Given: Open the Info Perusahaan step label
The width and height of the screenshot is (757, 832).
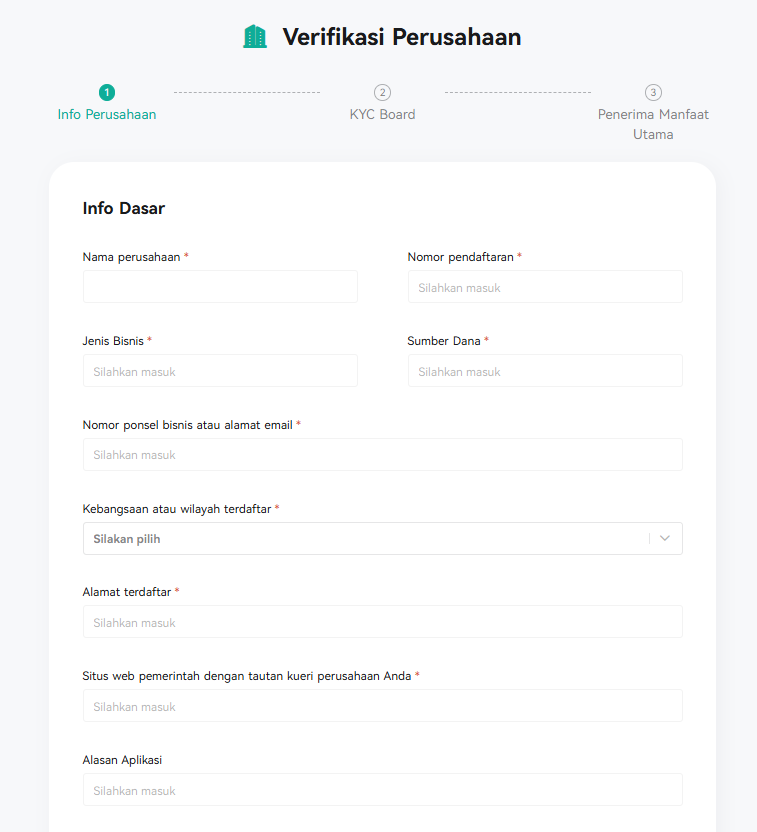Looking at the screenshot, I should [x=107, y=115].
